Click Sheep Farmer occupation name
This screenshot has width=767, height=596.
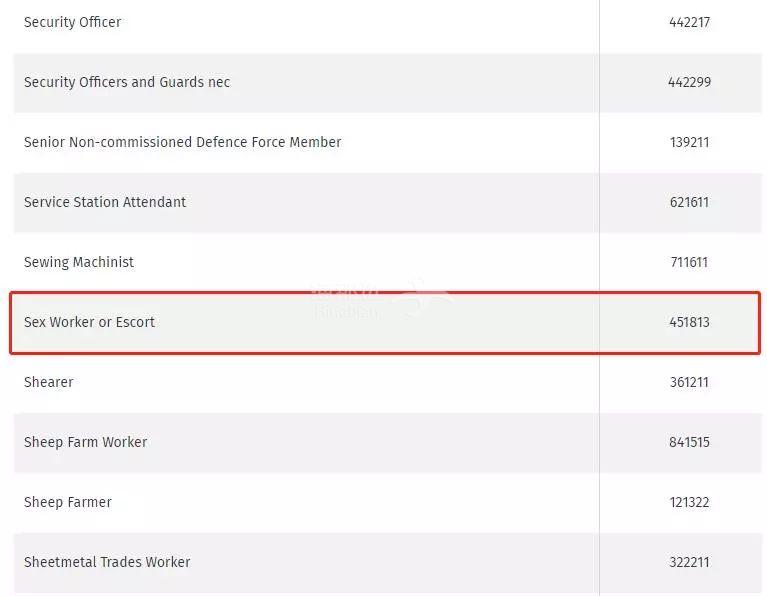68,502
